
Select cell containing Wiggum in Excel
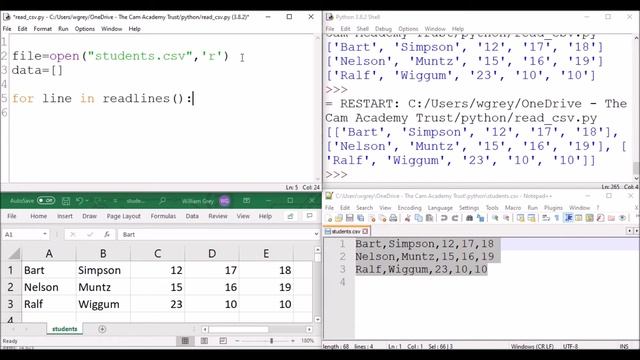pos(103,304)
